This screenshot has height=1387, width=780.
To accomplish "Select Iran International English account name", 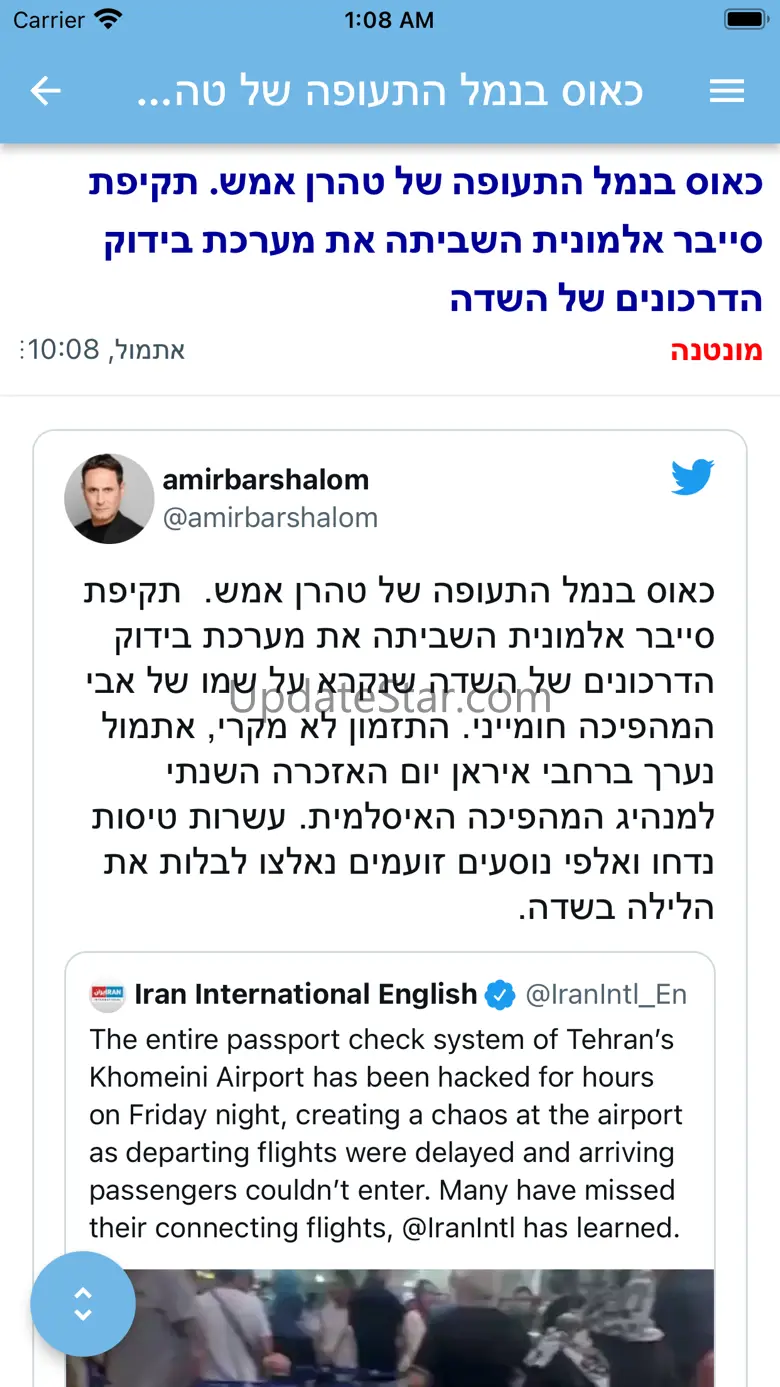I will (306, 994).
